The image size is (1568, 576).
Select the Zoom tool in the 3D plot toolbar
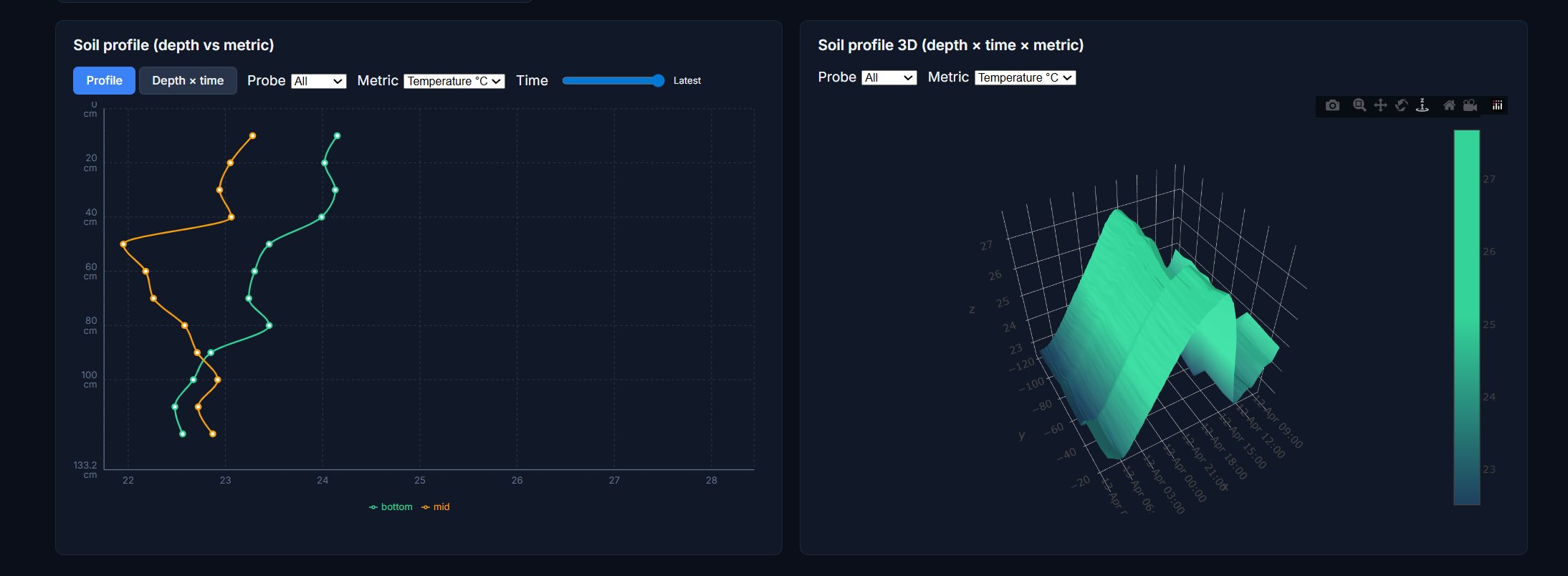[1359, 106]
